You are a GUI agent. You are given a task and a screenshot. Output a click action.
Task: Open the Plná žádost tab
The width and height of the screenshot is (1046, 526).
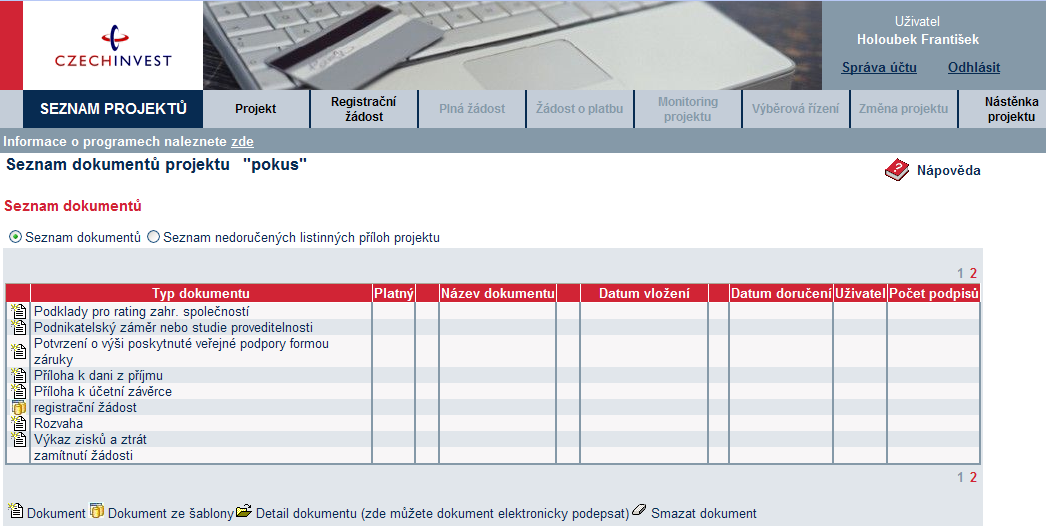[x=472, y=109]
